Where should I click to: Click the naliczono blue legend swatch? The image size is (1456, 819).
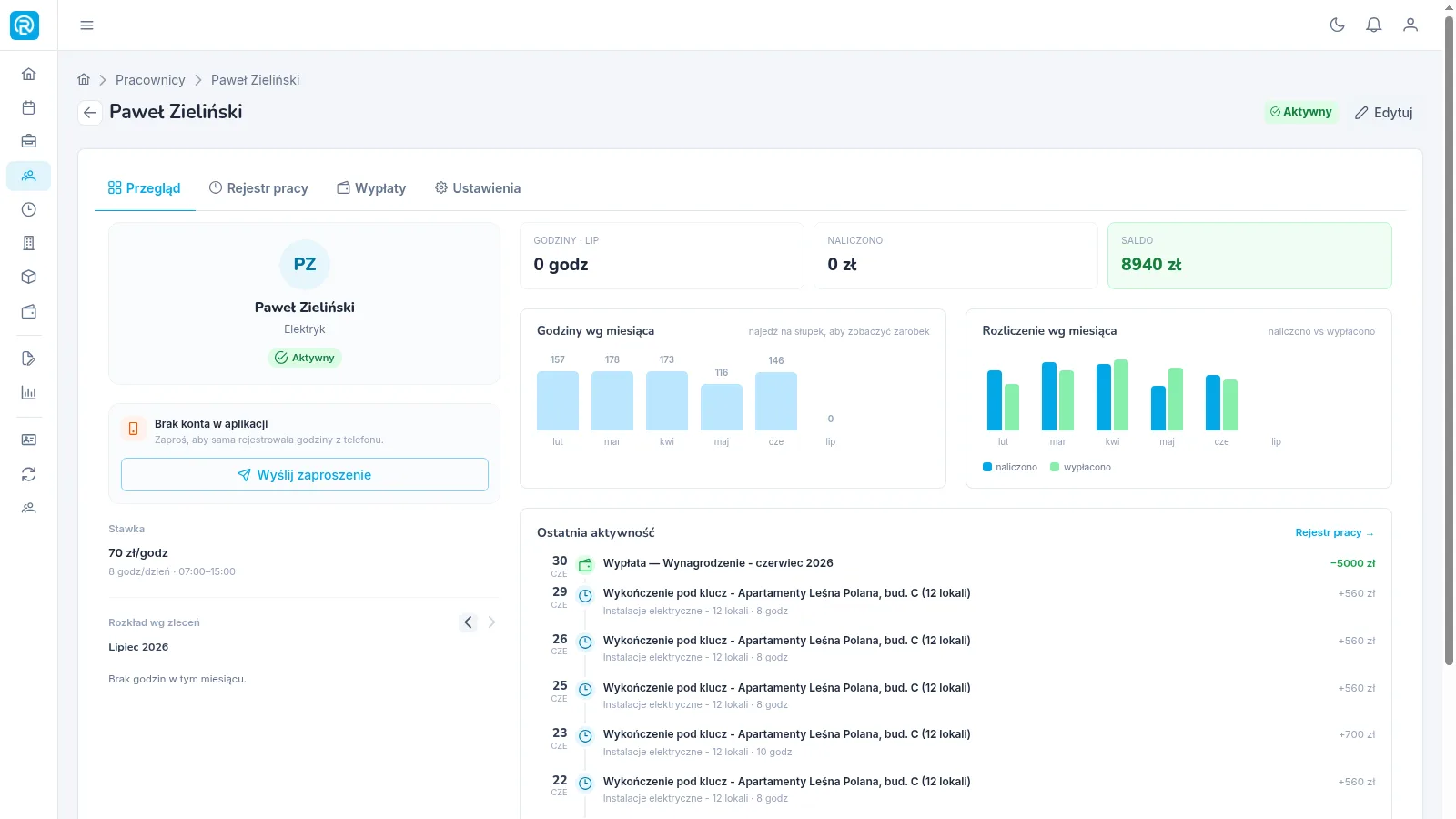coord(987,467)
